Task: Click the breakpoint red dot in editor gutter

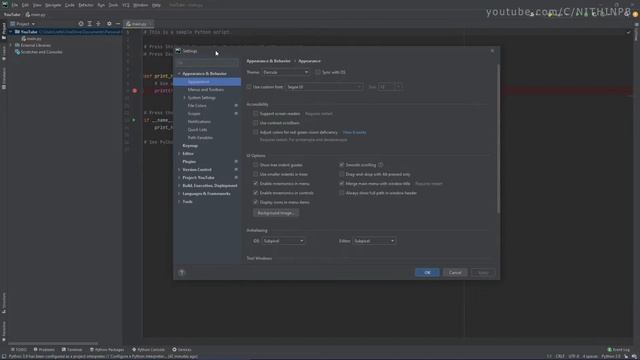Action: [135, 91]
